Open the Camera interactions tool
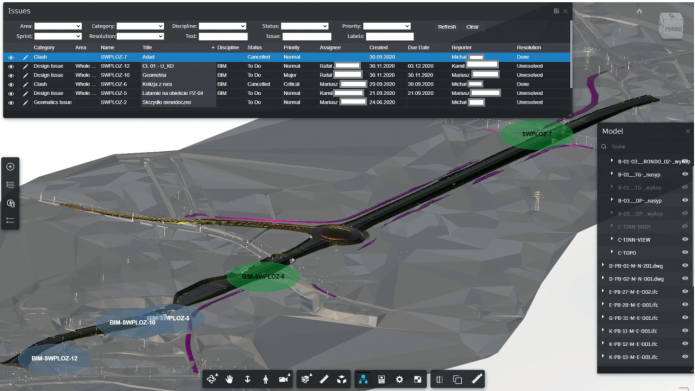The height and width of the screenshot is (391, 695). [x=284, y=379]
